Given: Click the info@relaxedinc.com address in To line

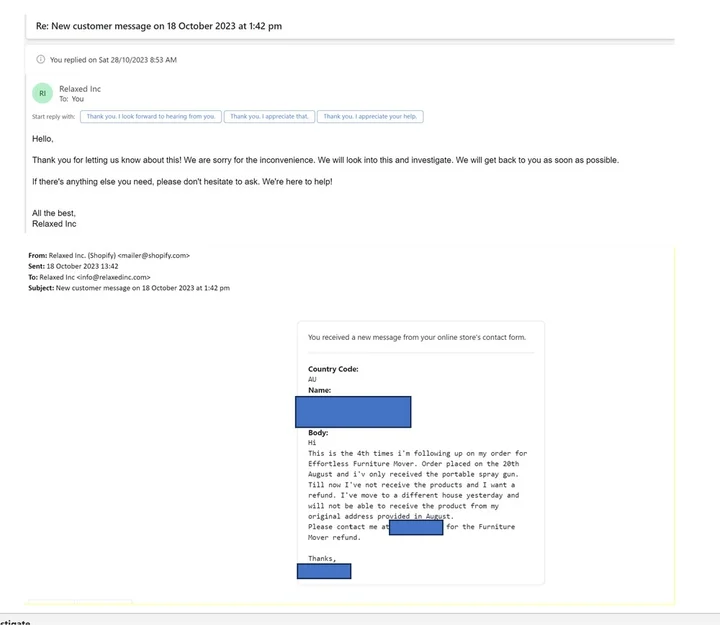Looking at the screenshot, I should tap(113, 277).
